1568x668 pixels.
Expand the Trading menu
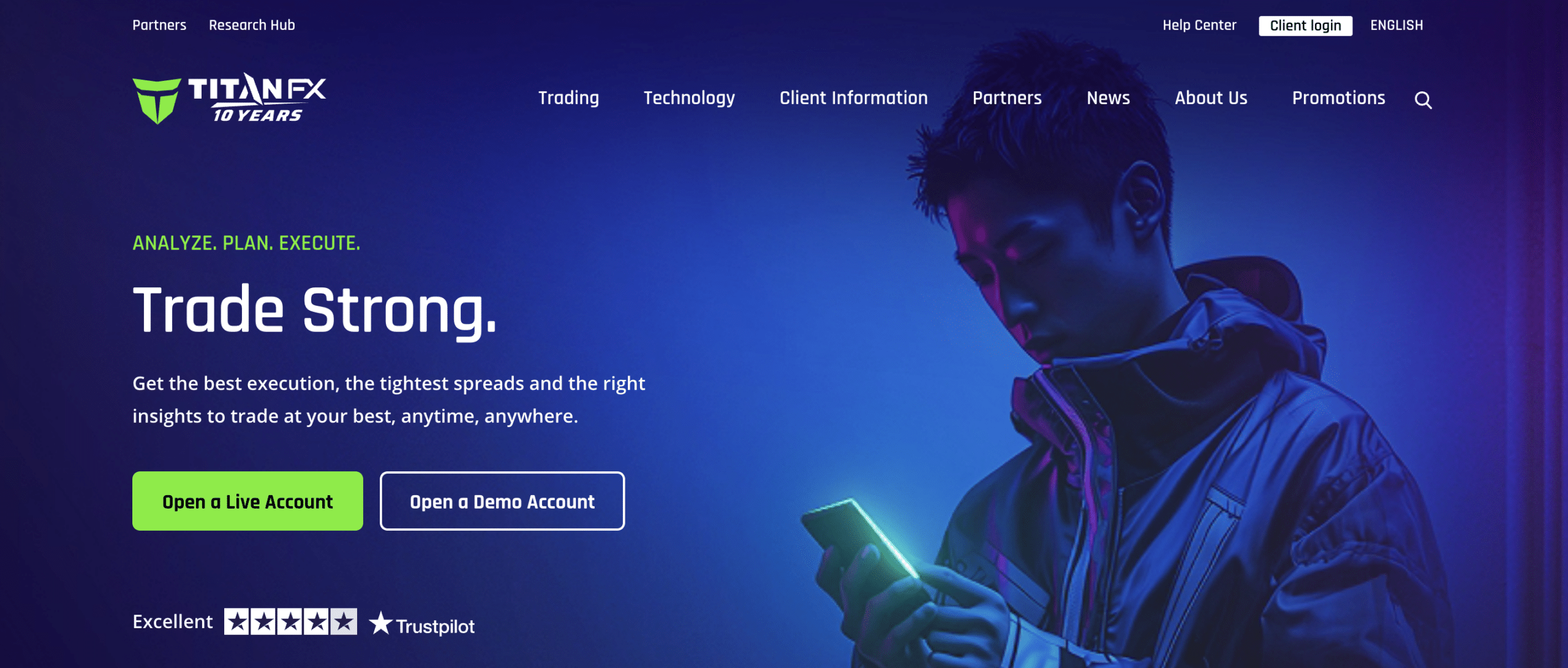[x=568, y=98]
